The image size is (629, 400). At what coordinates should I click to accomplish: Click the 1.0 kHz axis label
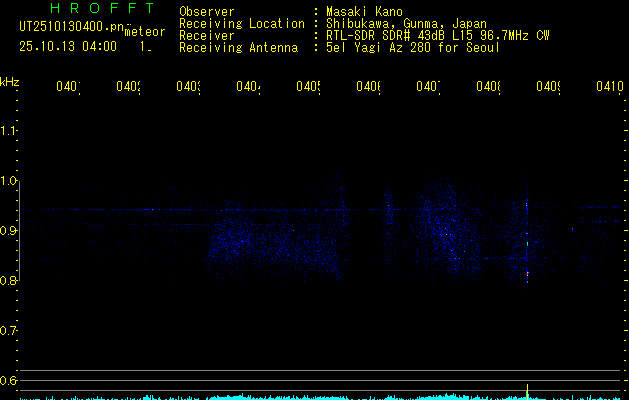click(x=8, y=181)
